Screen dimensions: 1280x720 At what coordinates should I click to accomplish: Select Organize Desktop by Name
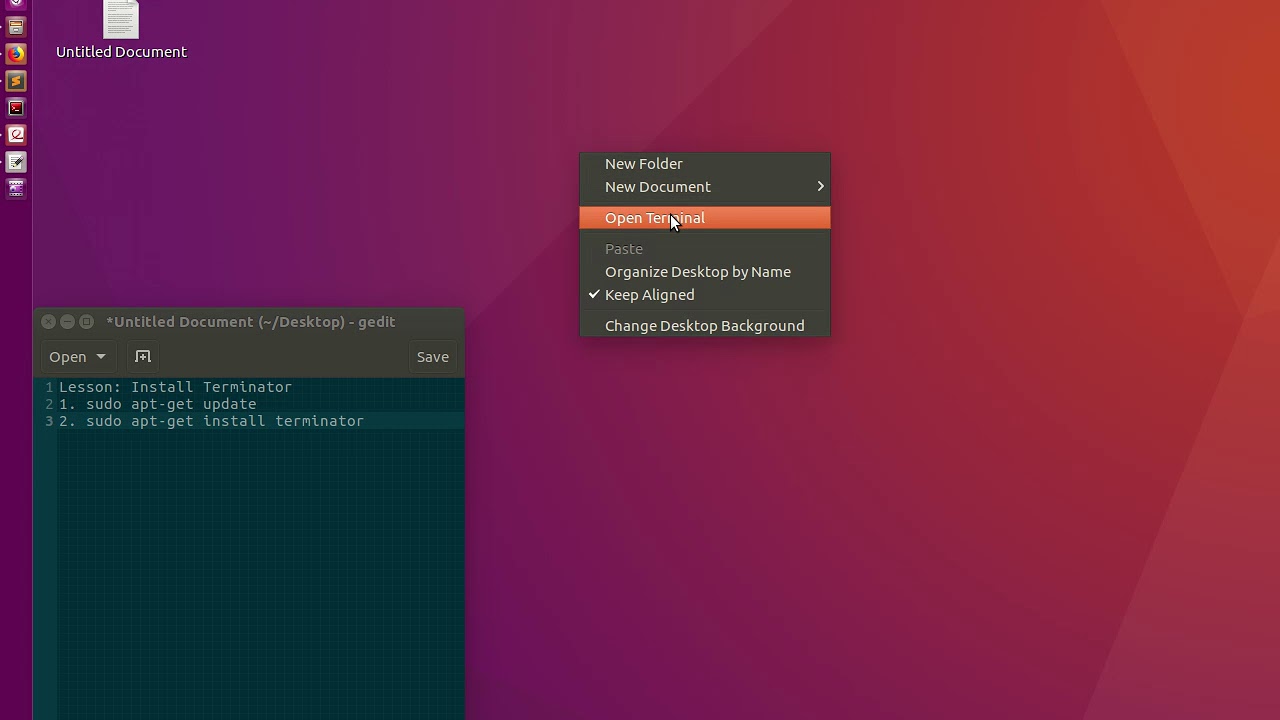pos(705,272)
